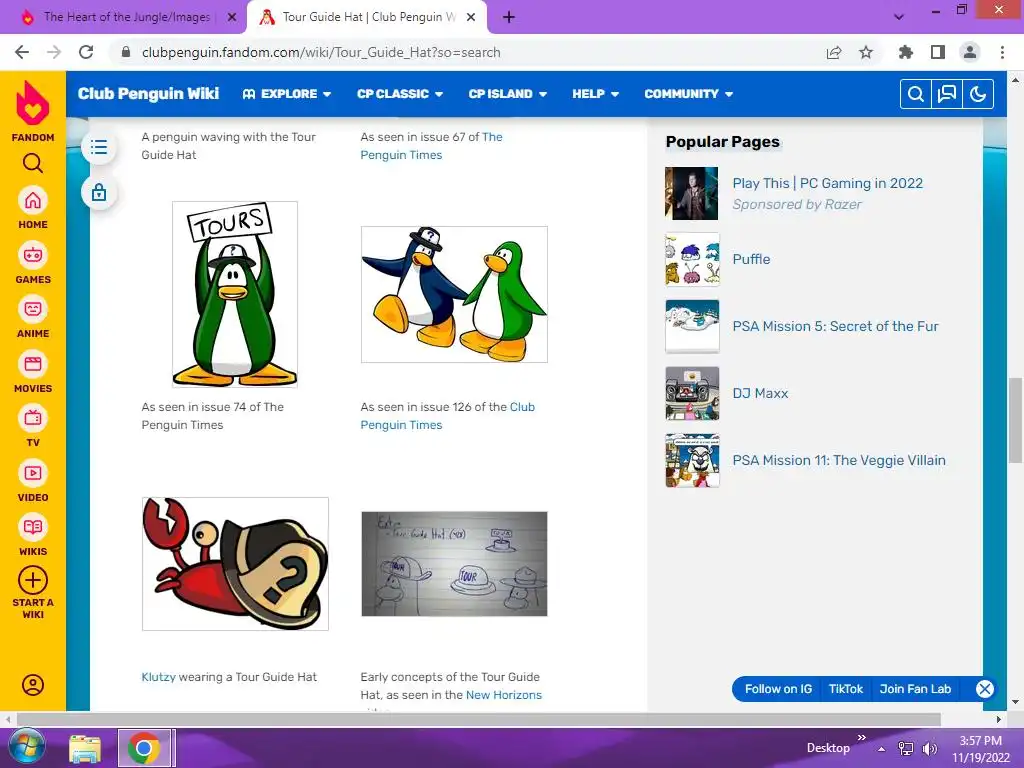Open the early concepts sketch image

(x=454, y=564)
